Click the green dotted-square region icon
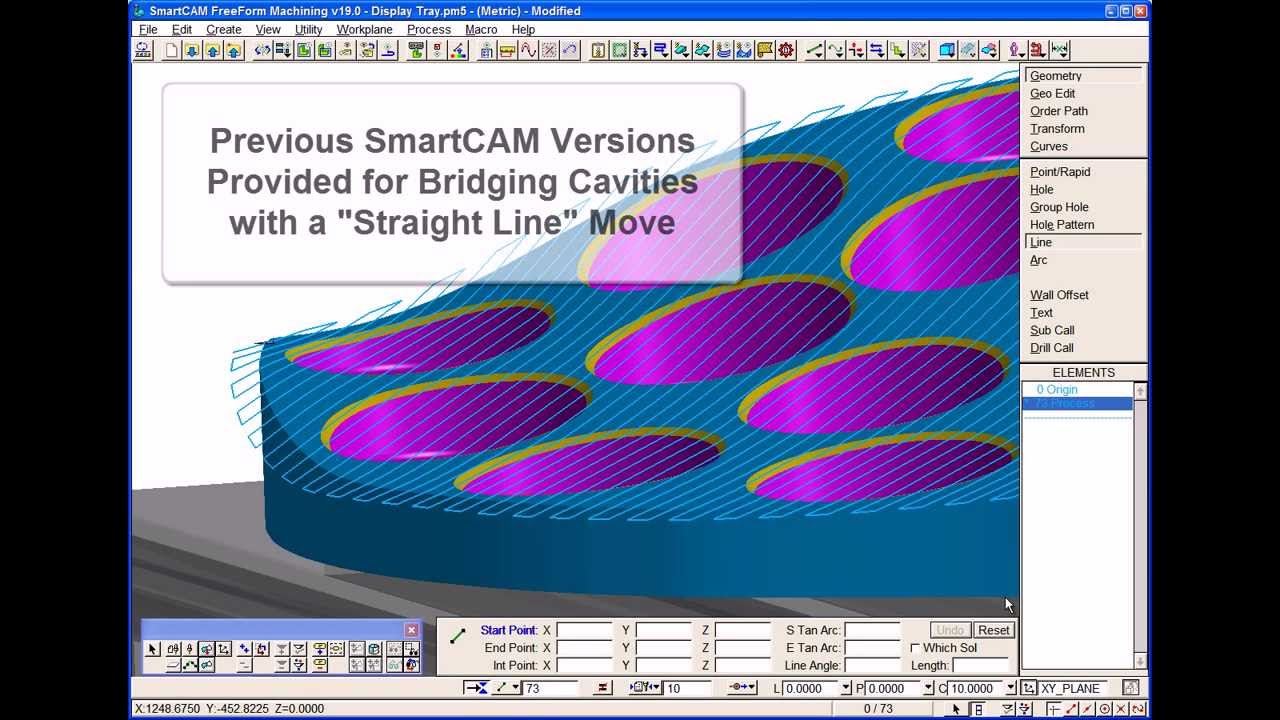This screenshot has width=1280, height=720. click(619, 50)
